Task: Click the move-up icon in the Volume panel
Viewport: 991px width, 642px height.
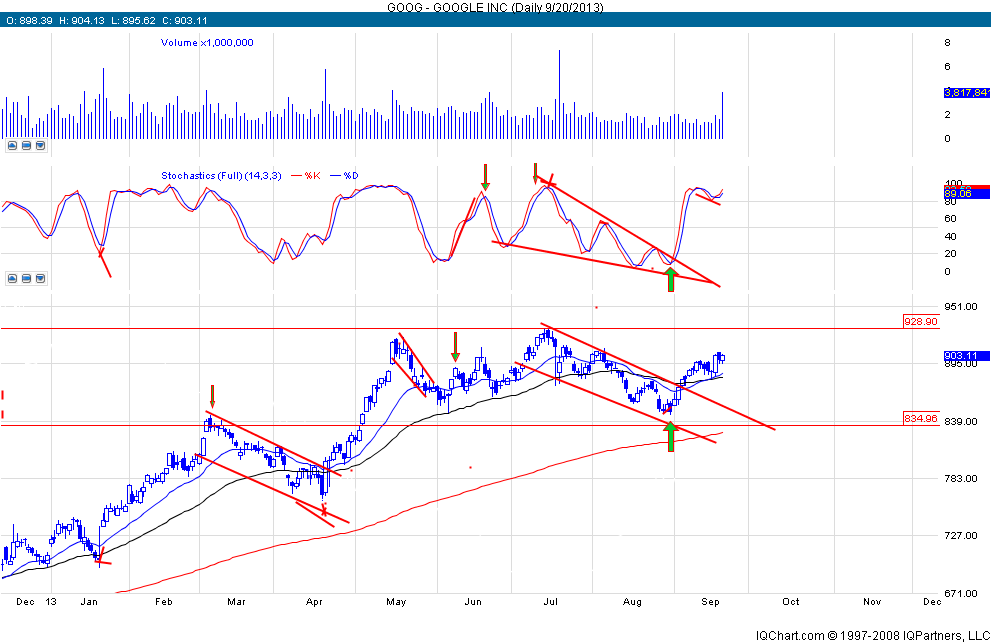Action: tap(12, 145)
